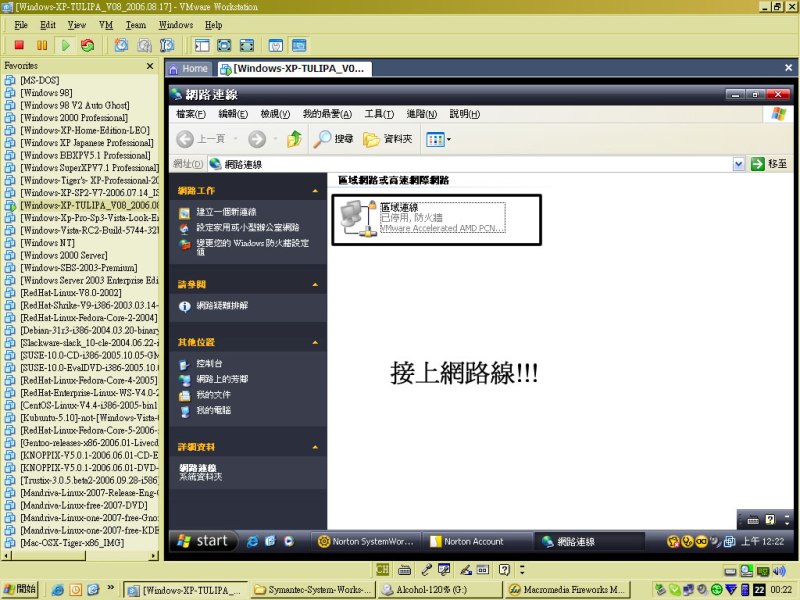The image size is (800, 600).
Task: Switch to Norton SystemWorks on guest taskbar
Action: [366, 541]
